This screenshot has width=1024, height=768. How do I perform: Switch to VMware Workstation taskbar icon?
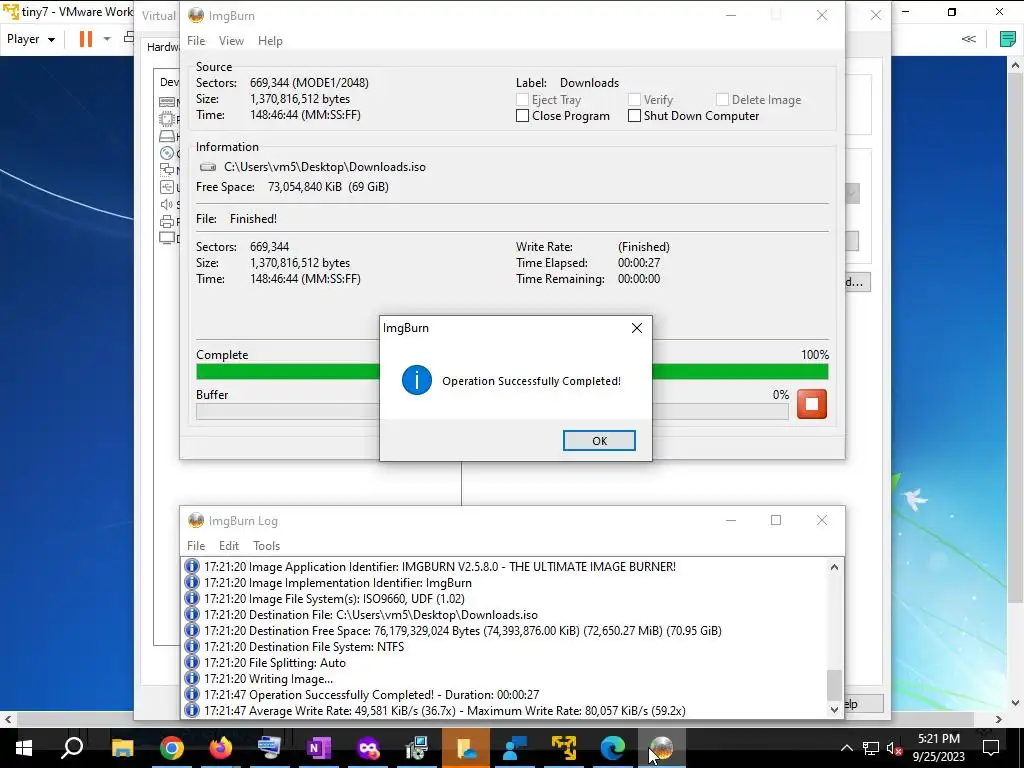564,748
